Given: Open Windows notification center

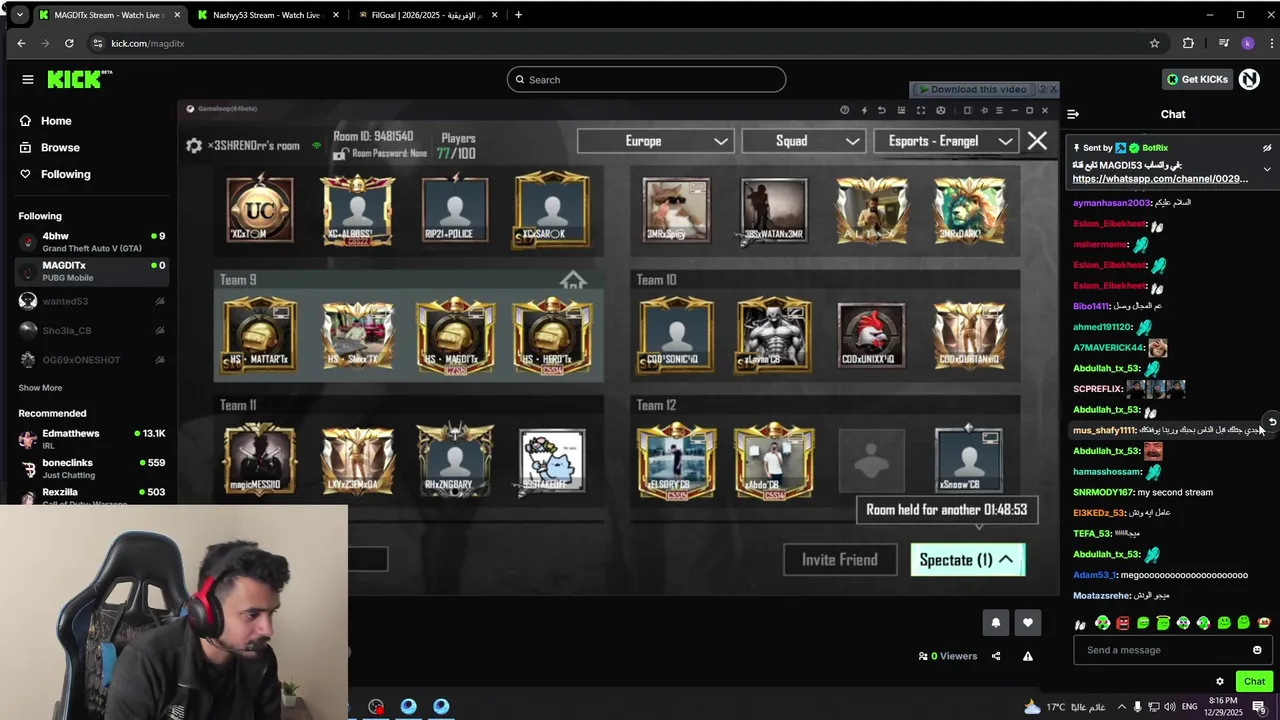Looking at the screenshot, I should (1259, 707).
